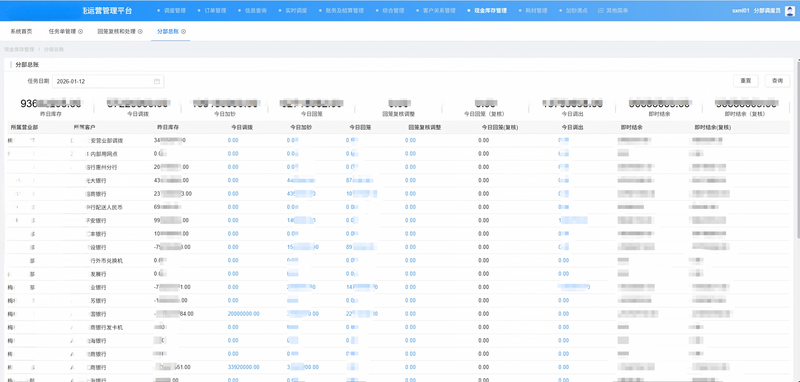This screenshot has width=800, height=382.
Task: Click the 今日调出 column header
Action: (571, 127)
